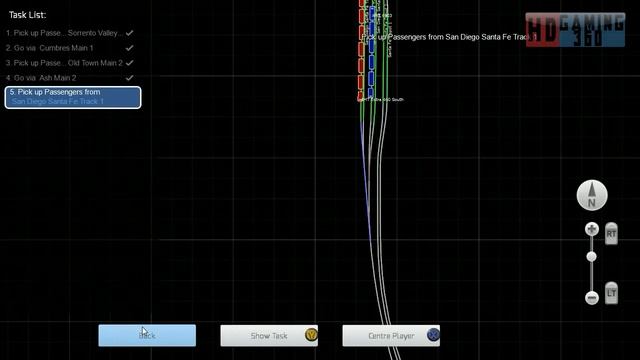Click the LT trigger icon
The image size is (640, 360).
tap(611, 293)
